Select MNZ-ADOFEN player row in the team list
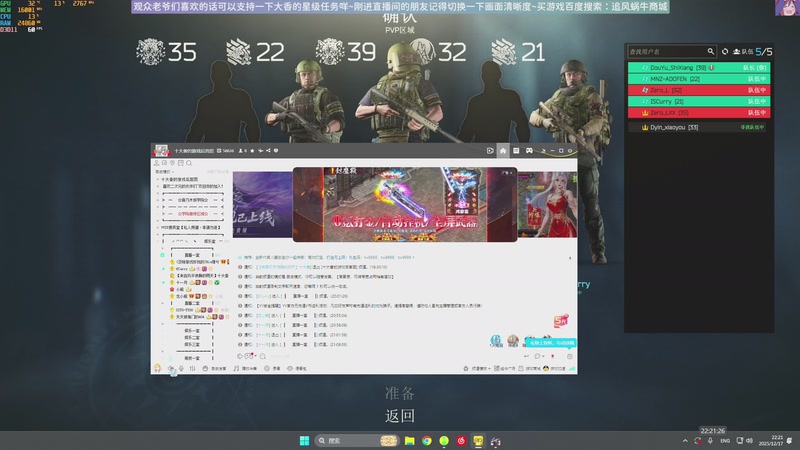This screenshot has height=450, width=800. click(698, 79)
